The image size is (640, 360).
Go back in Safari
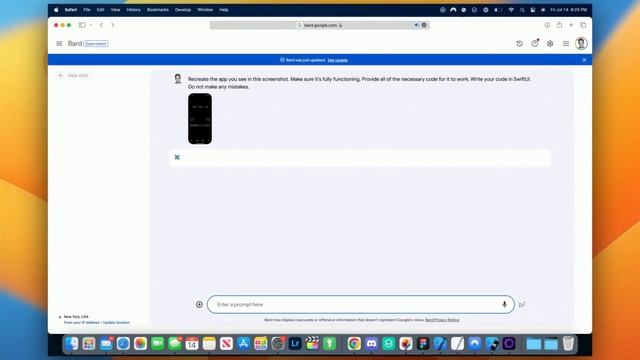pos(101,25)
